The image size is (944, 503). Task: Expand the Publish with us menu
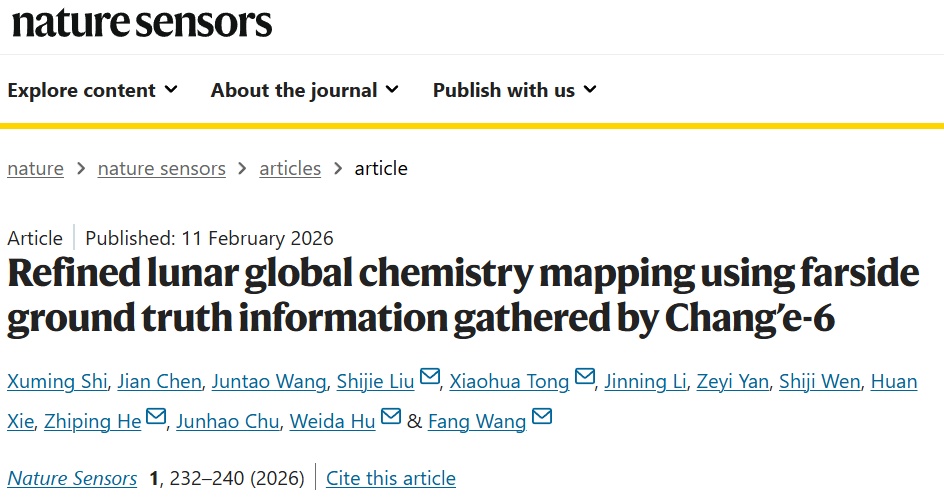[514, 90]
